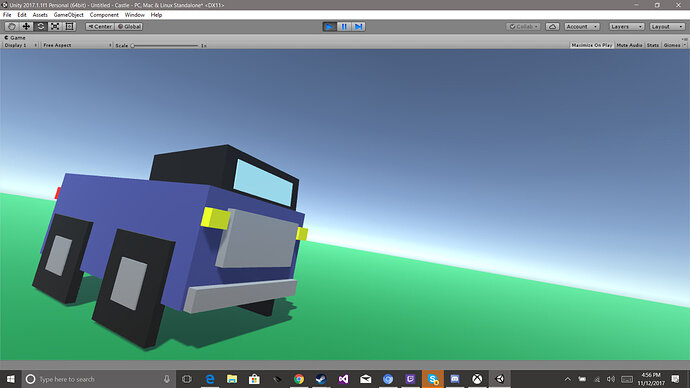Screen dimensions: 690x388
Task: Open the Edit menu
Action: pos(22,15)
